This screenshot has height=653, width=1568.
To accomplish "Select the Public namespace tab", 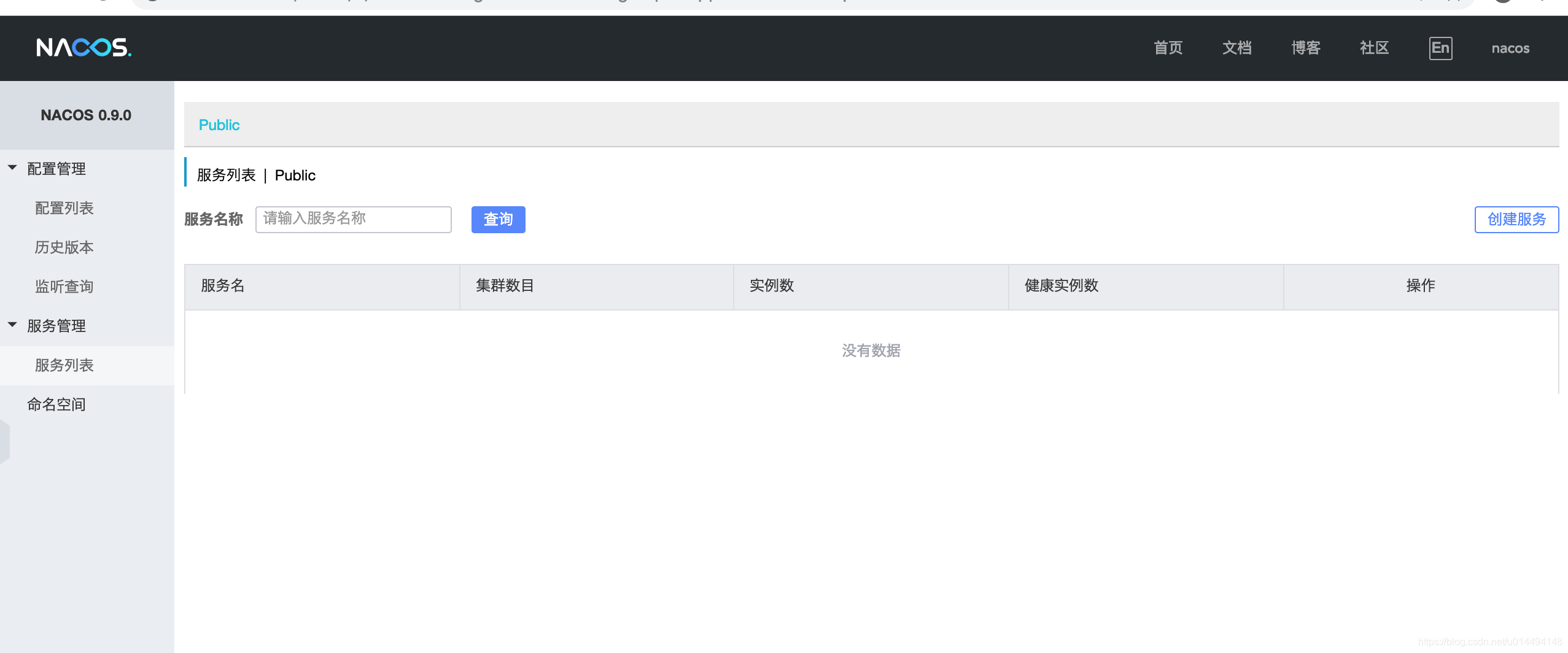I will pos(219,125).
